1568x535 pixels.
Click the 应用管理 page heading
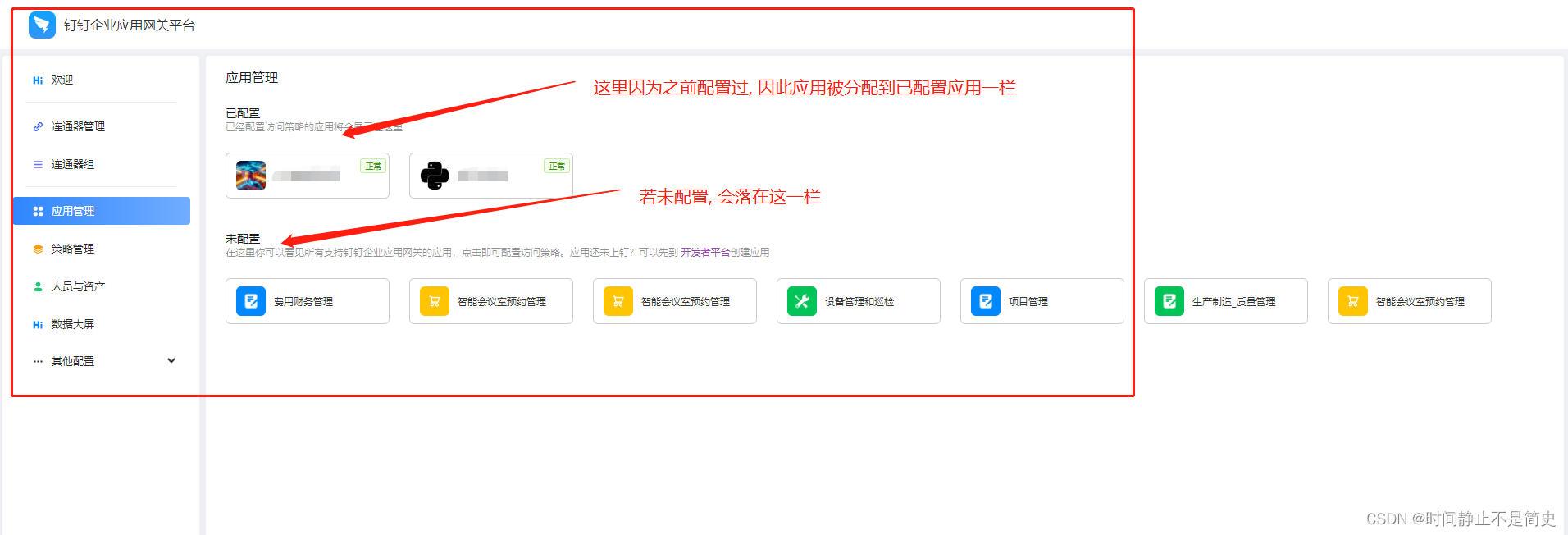pyautogui.click(x=252, y=78)
